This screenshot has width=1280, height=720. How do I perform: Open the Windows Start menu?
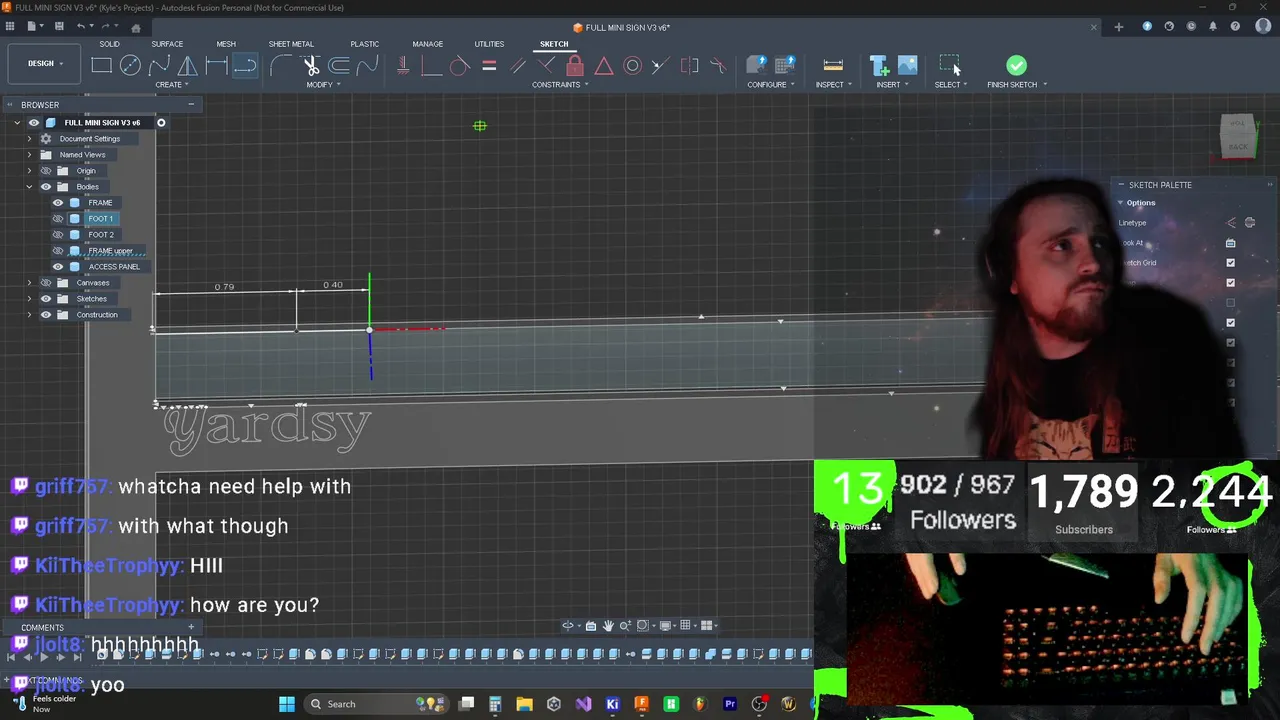[287, 704]
